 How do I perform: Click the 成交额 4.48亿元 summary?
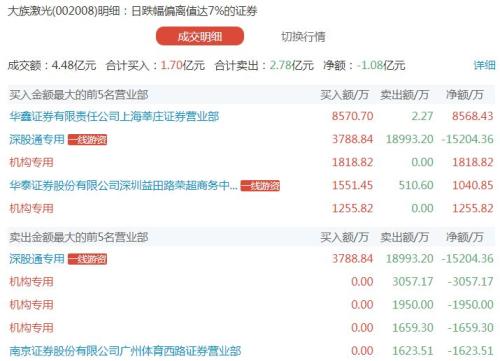pos(52,65)
